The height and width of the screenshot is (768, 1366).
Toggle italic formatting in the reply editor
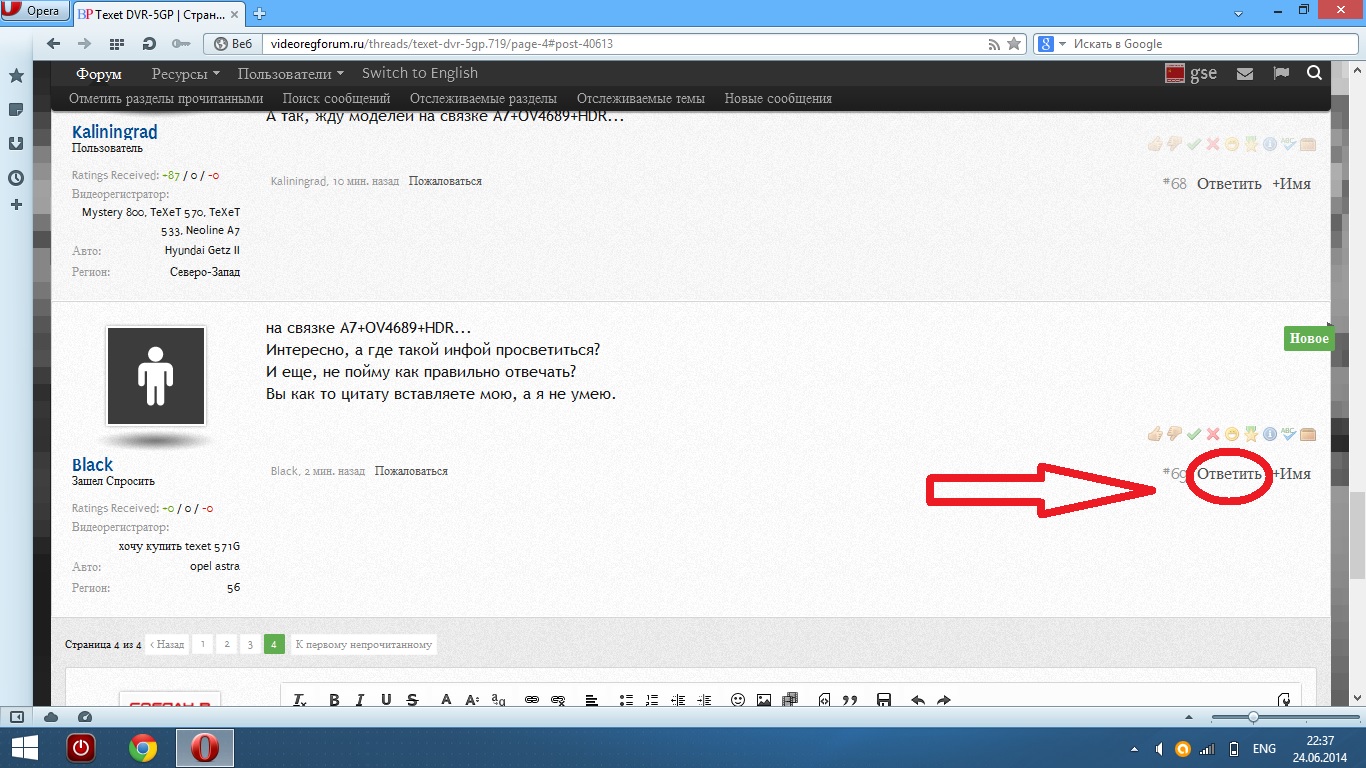(x=360, y=701)
